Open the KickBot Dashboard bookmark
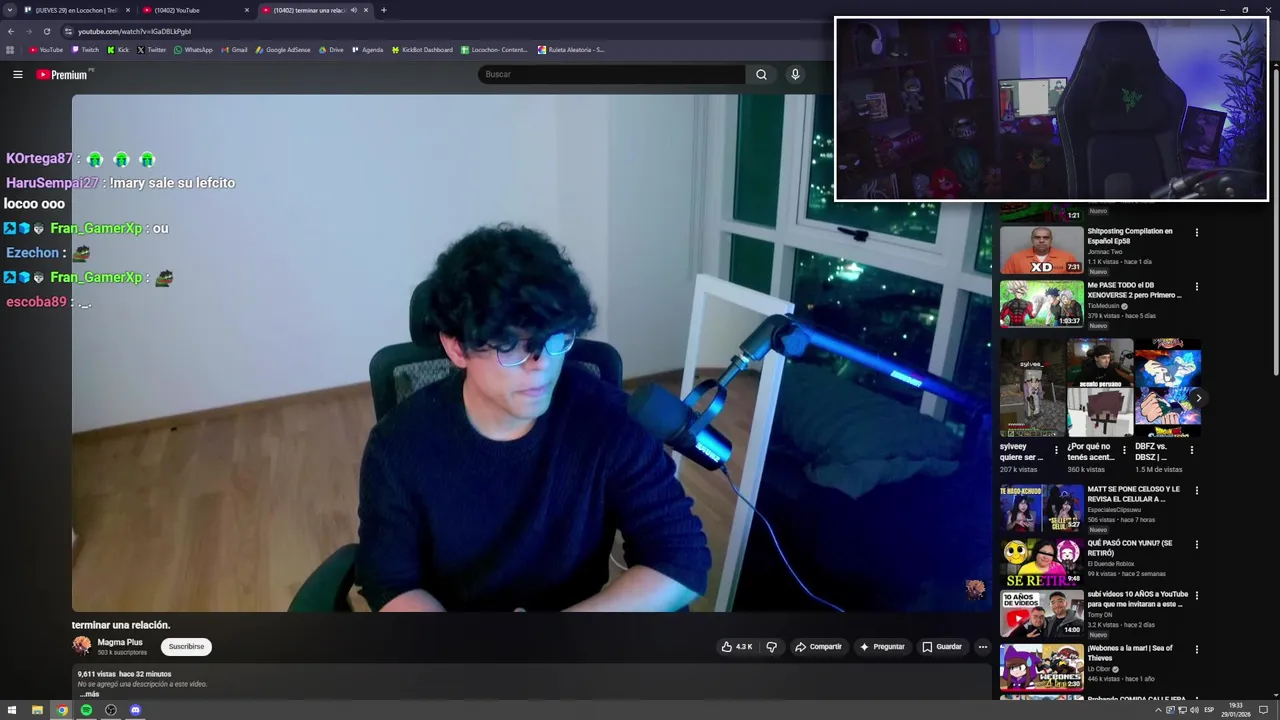 coord(422,50)
